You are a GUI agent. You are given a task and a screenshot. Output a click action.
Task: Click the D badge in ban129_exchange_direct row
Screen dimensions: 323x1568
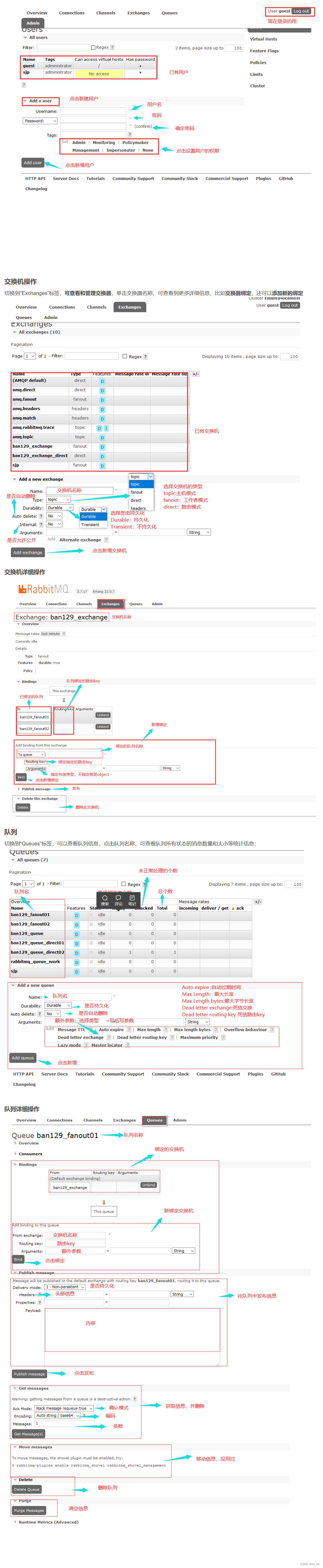(x=102, y=456)
